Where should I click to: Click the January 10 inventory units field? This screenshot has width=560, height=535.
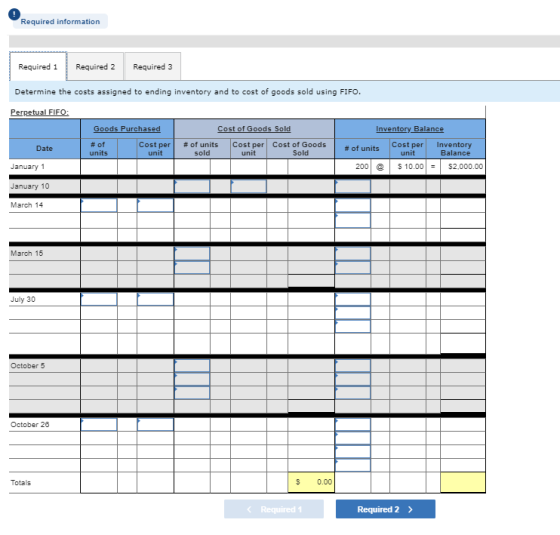pos(353,186)
